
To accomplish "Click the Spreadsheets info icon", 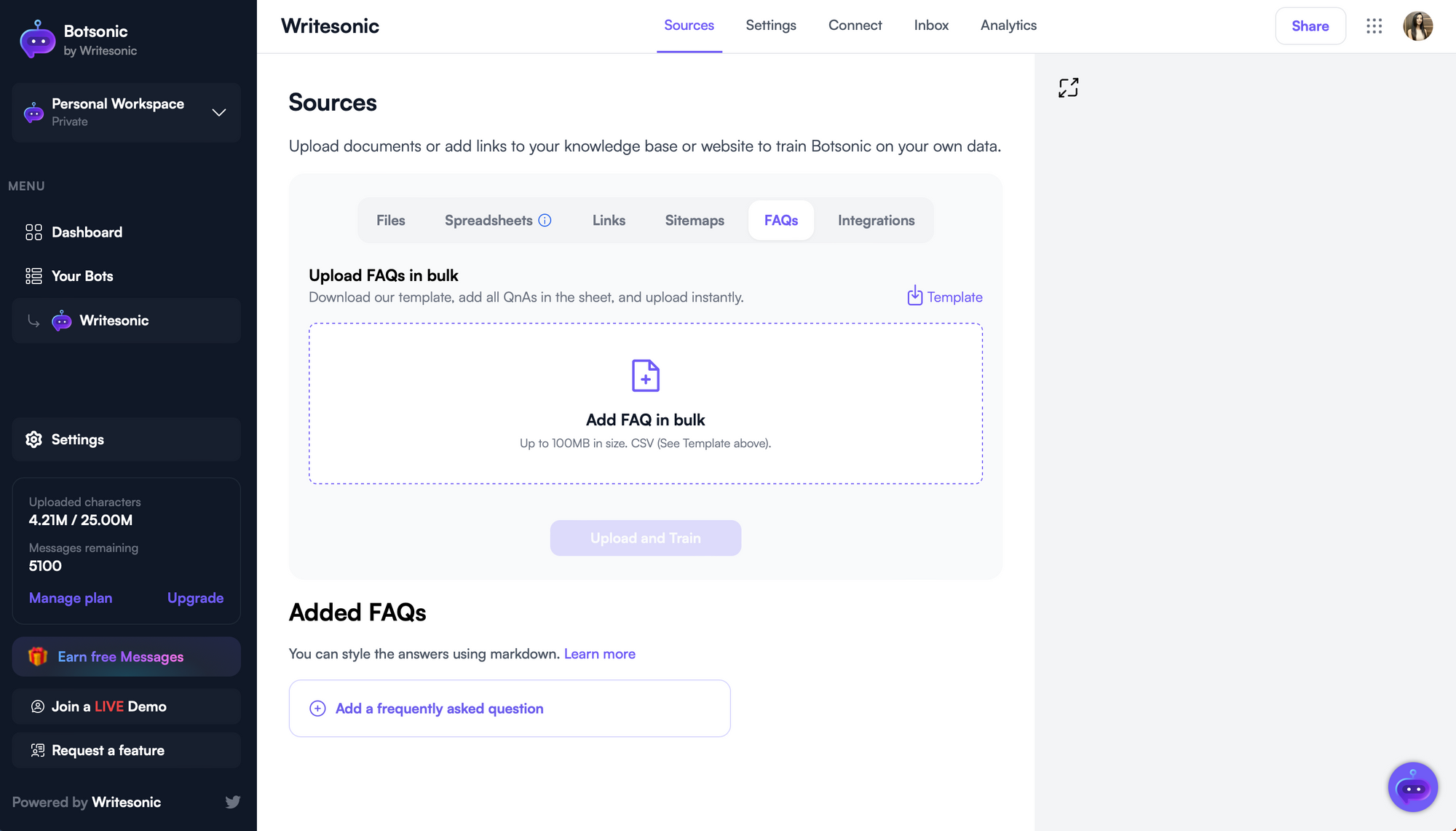I will (x=545, y=221).
